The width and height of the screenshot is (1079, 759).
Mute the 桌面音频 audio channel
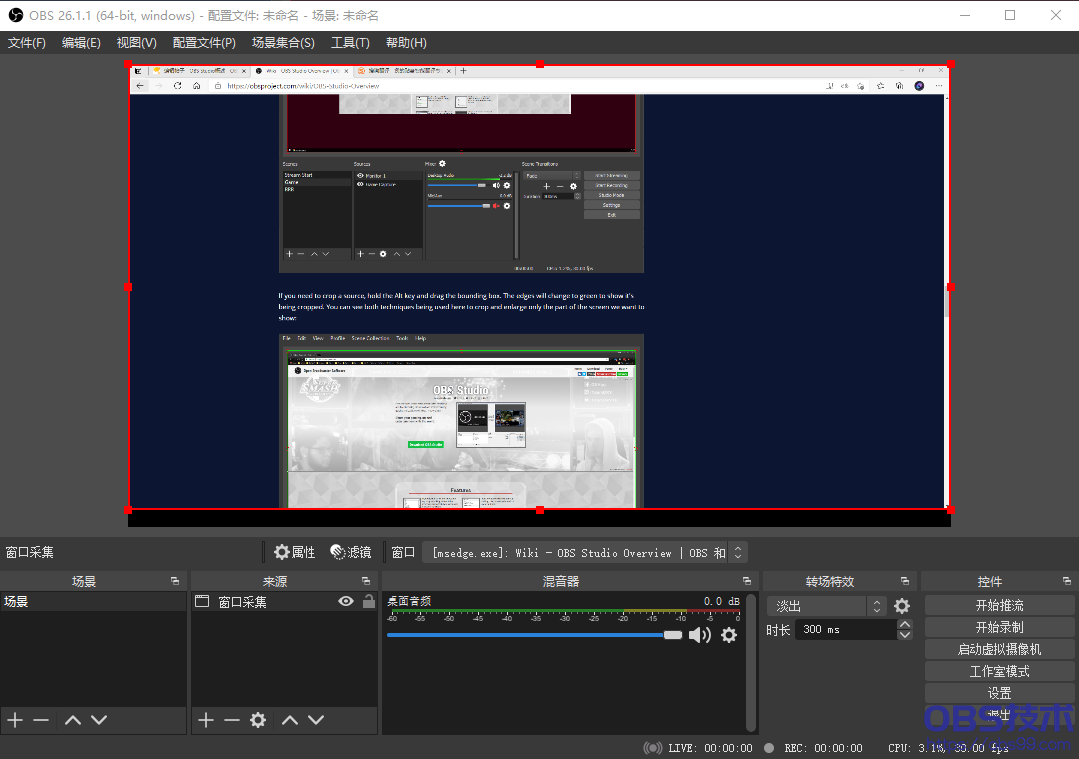[x=700, y=635]
